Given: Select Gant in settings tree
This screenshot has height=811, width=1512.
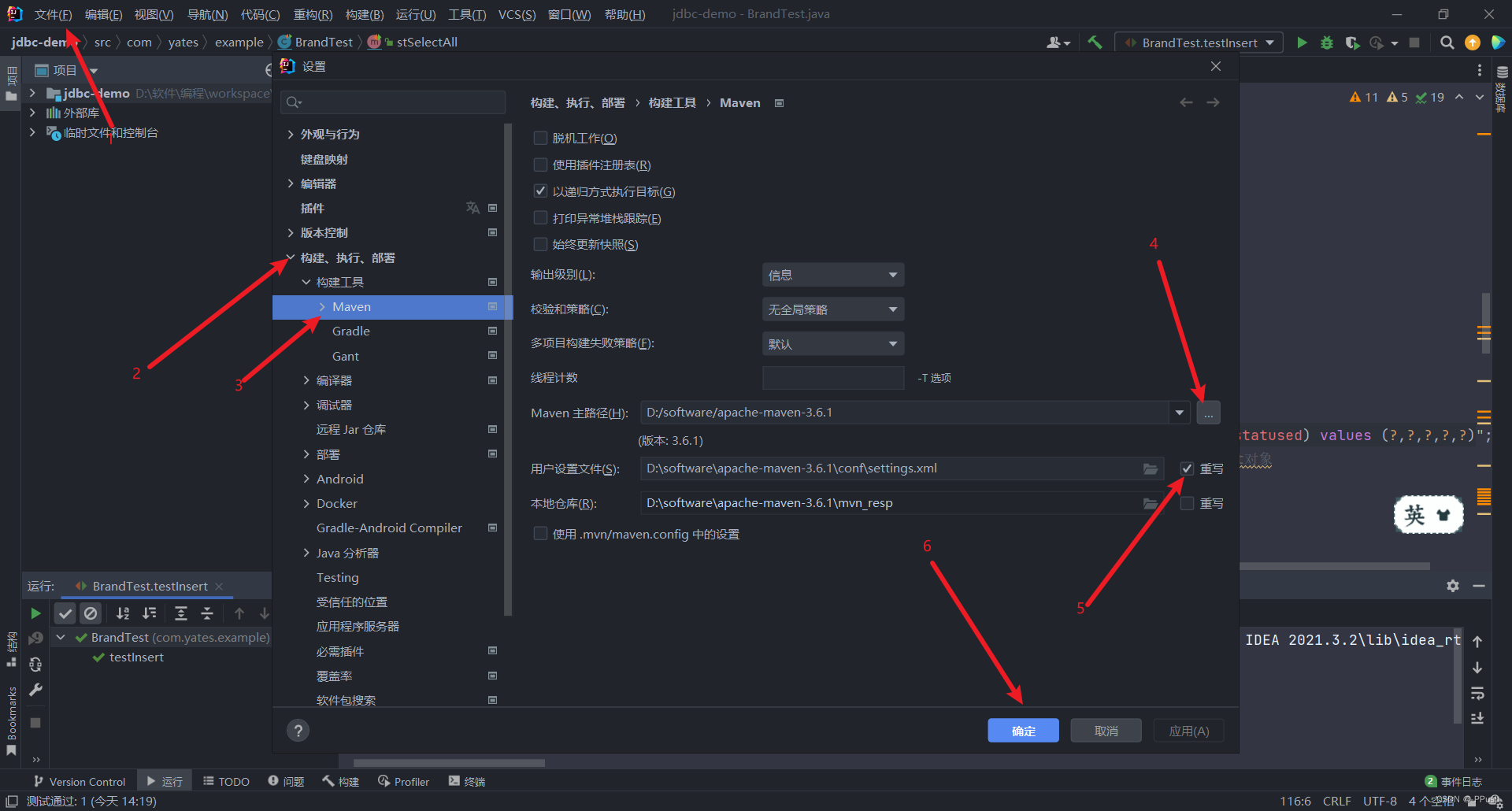Looking at the screenshot, I should click(345, 356).
